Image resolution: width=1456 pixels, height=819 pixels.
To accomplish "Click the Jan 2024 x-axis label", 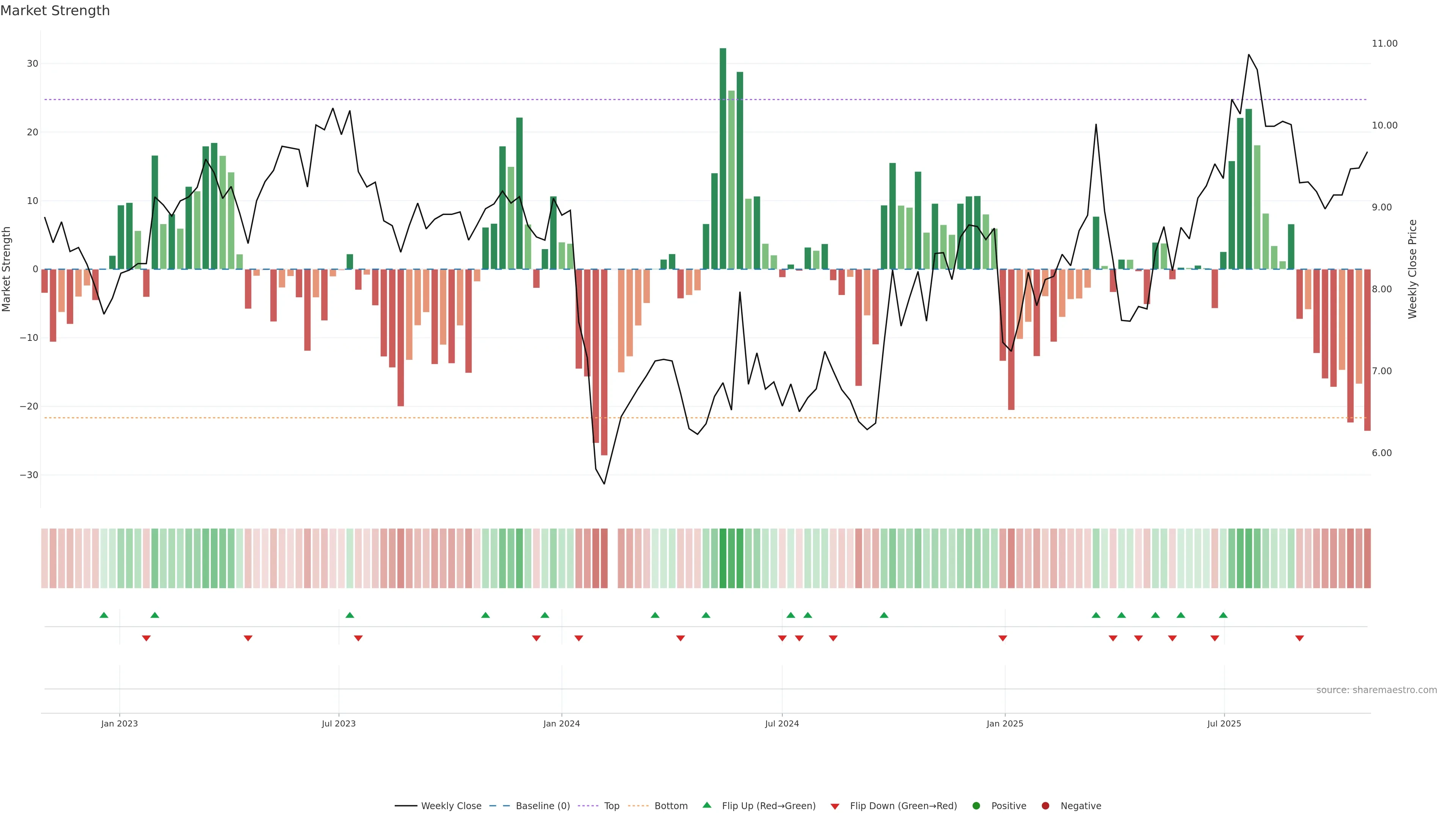I will (x=561, y=723).
